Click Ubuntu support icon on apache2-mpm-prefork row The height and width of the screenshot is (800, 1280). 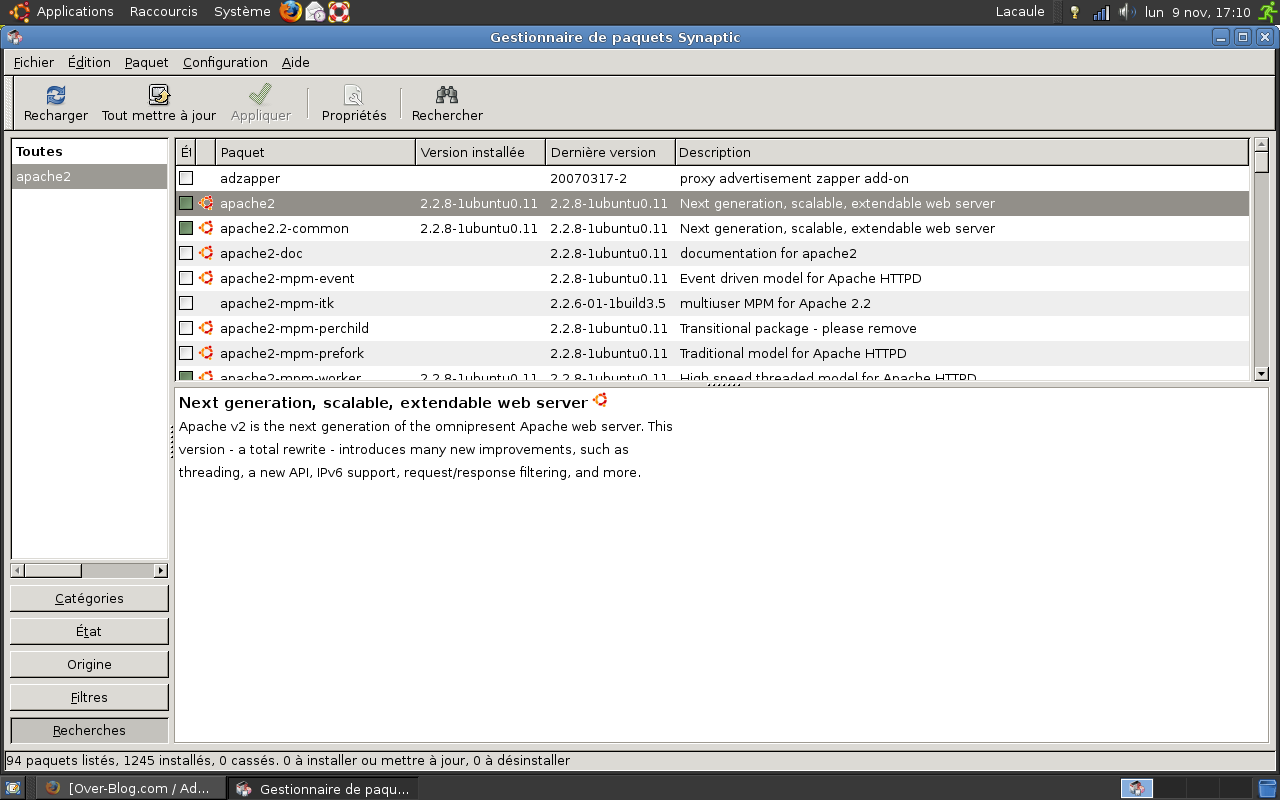[206, 353]
